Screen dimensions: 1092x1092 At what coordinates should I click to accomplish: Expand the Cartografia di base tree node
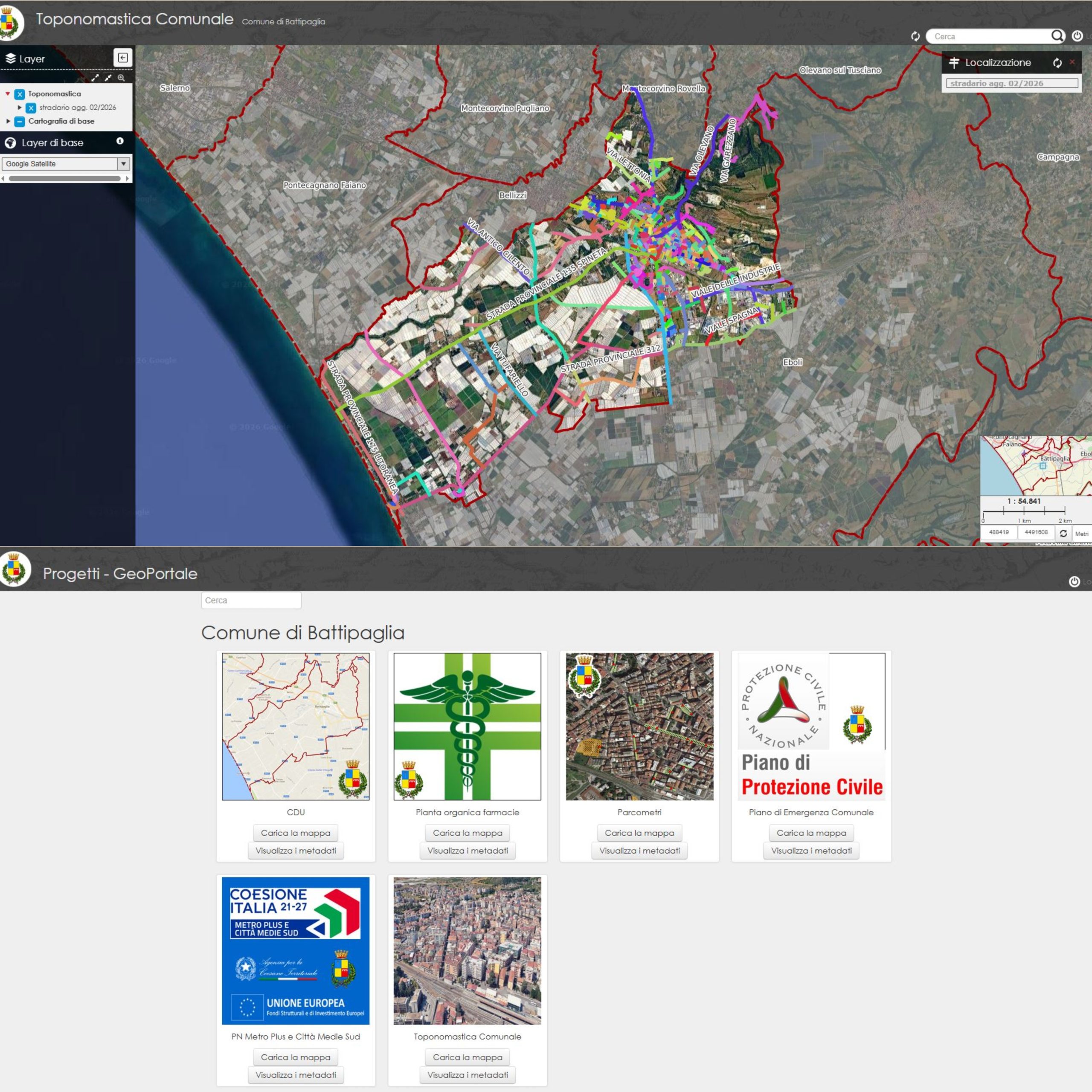(8, 121)
